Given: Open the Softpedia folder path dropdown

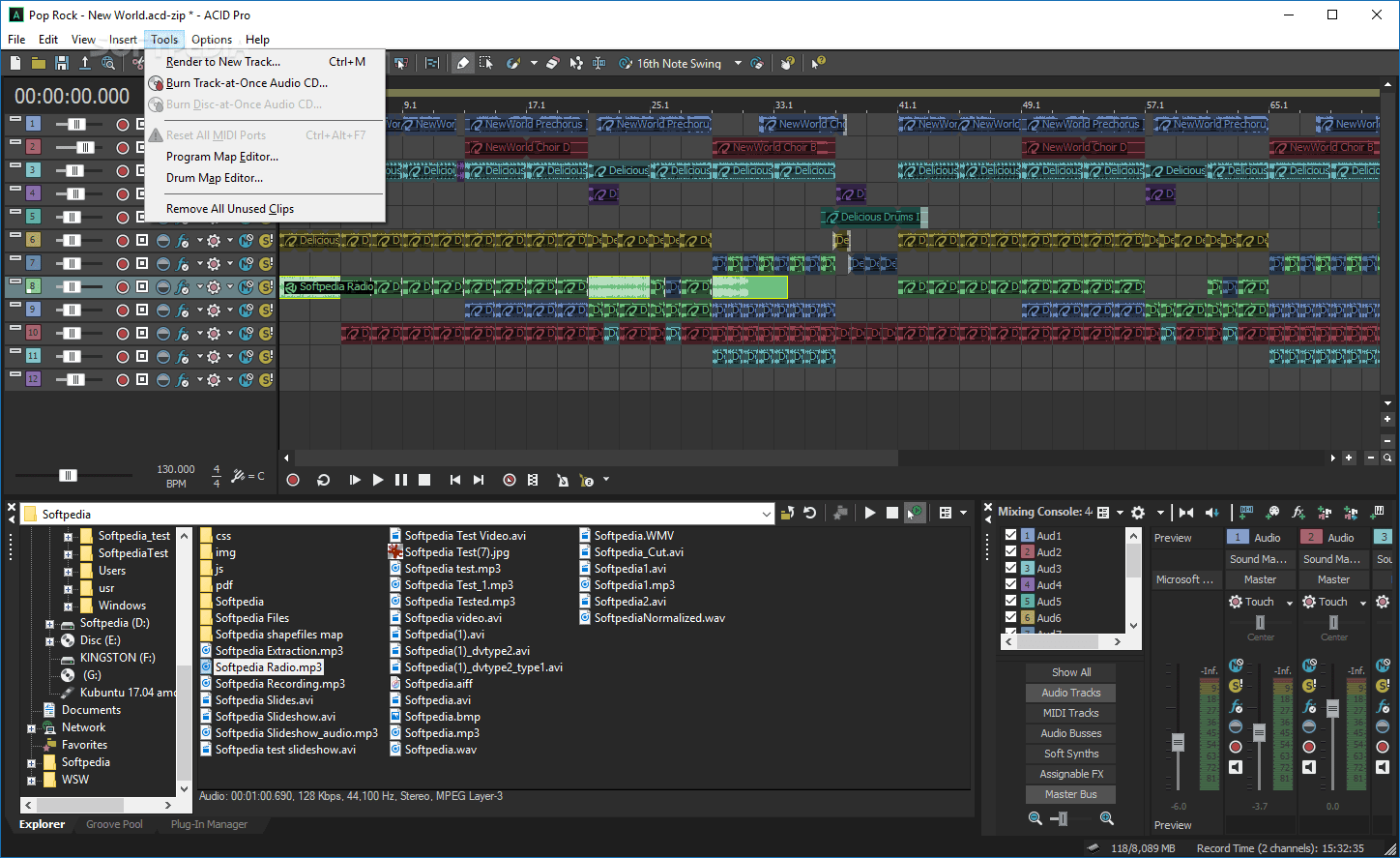Looking at the screenshot, I should tap(767, 514).
